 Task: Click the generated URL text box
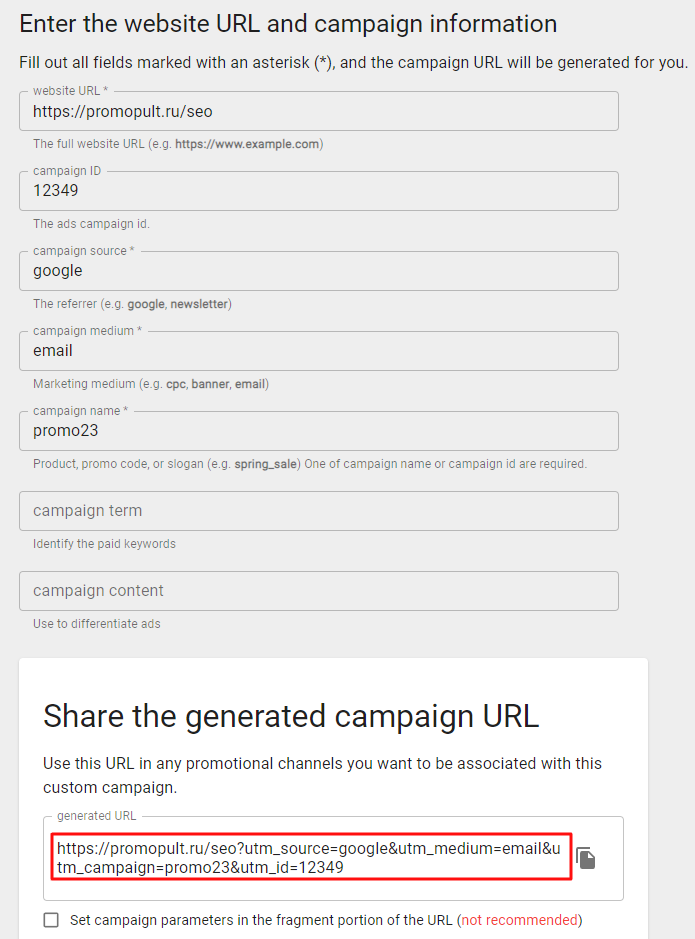coord(311,858)
